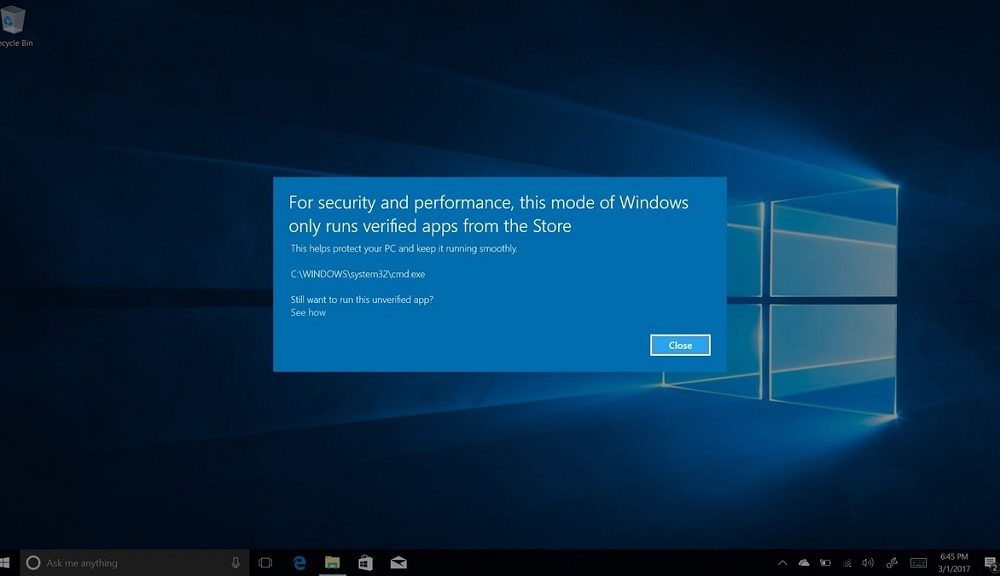The image size is (1000, 576).
Task: Open File Explorer from the taskbar
Action: [x=332, y=563]
